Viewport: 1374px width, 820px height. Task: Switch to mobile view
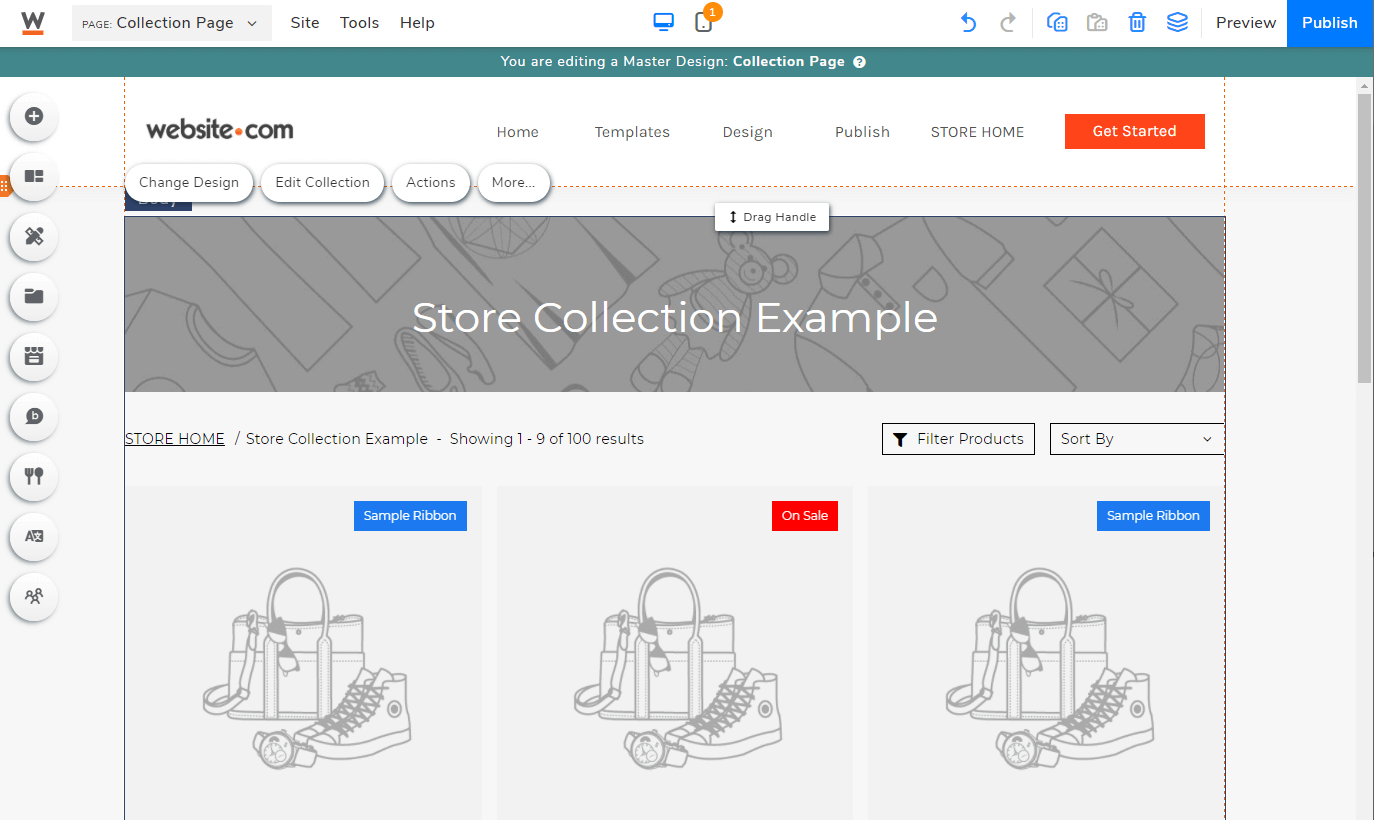[x=704, y=22]
